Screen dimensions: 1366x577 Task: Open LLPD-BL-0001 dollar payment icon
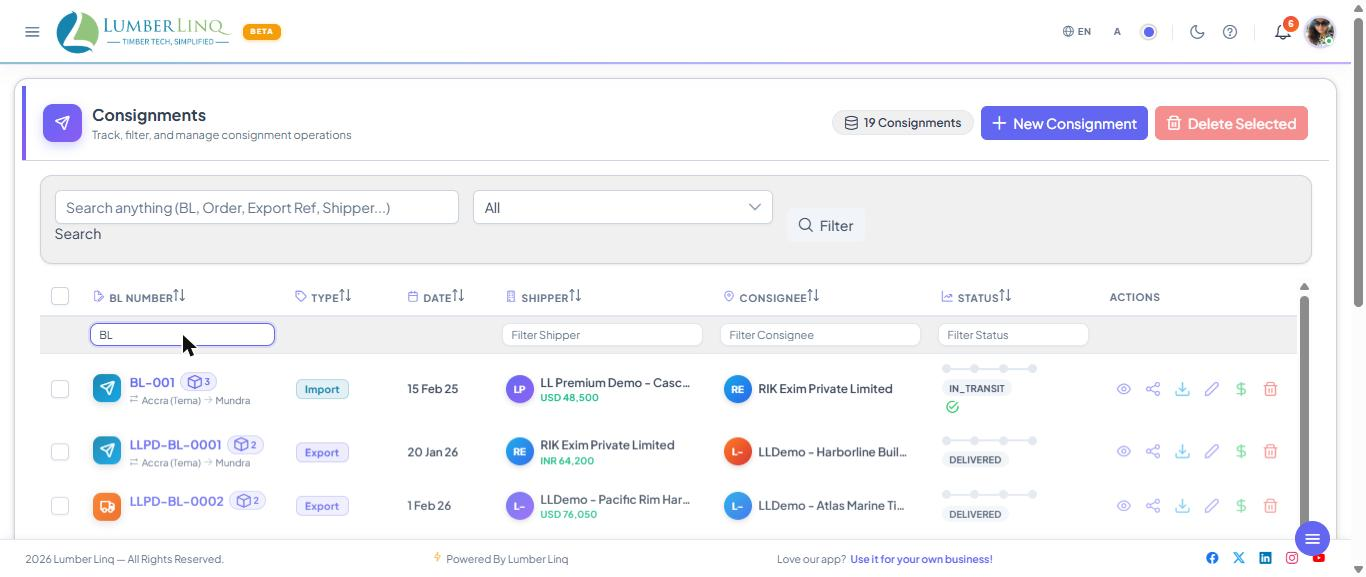click(1241, 452)
